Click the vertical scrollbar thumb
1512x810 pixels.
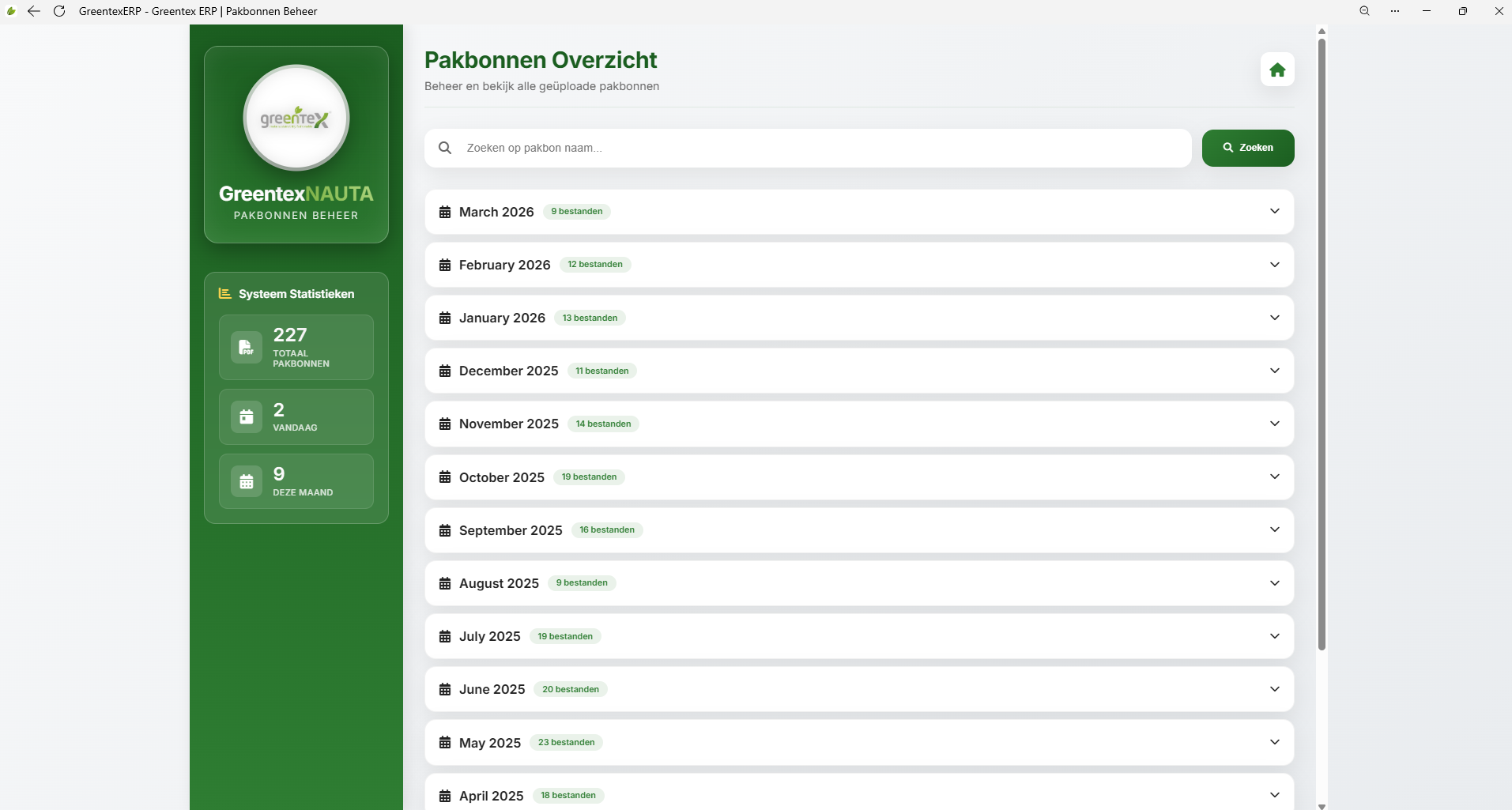pyautogui.click(x=1322, y=344)
